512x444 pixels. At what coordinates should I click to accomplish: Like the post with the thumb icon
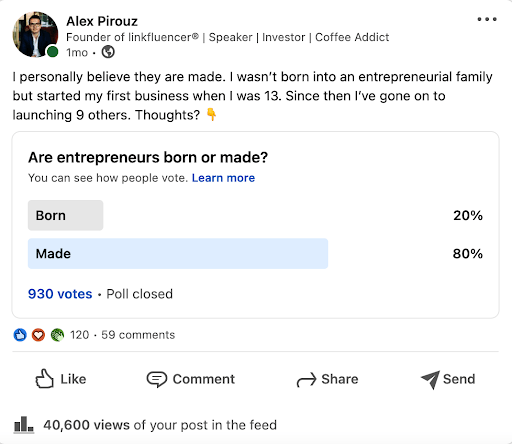[61, 379]
